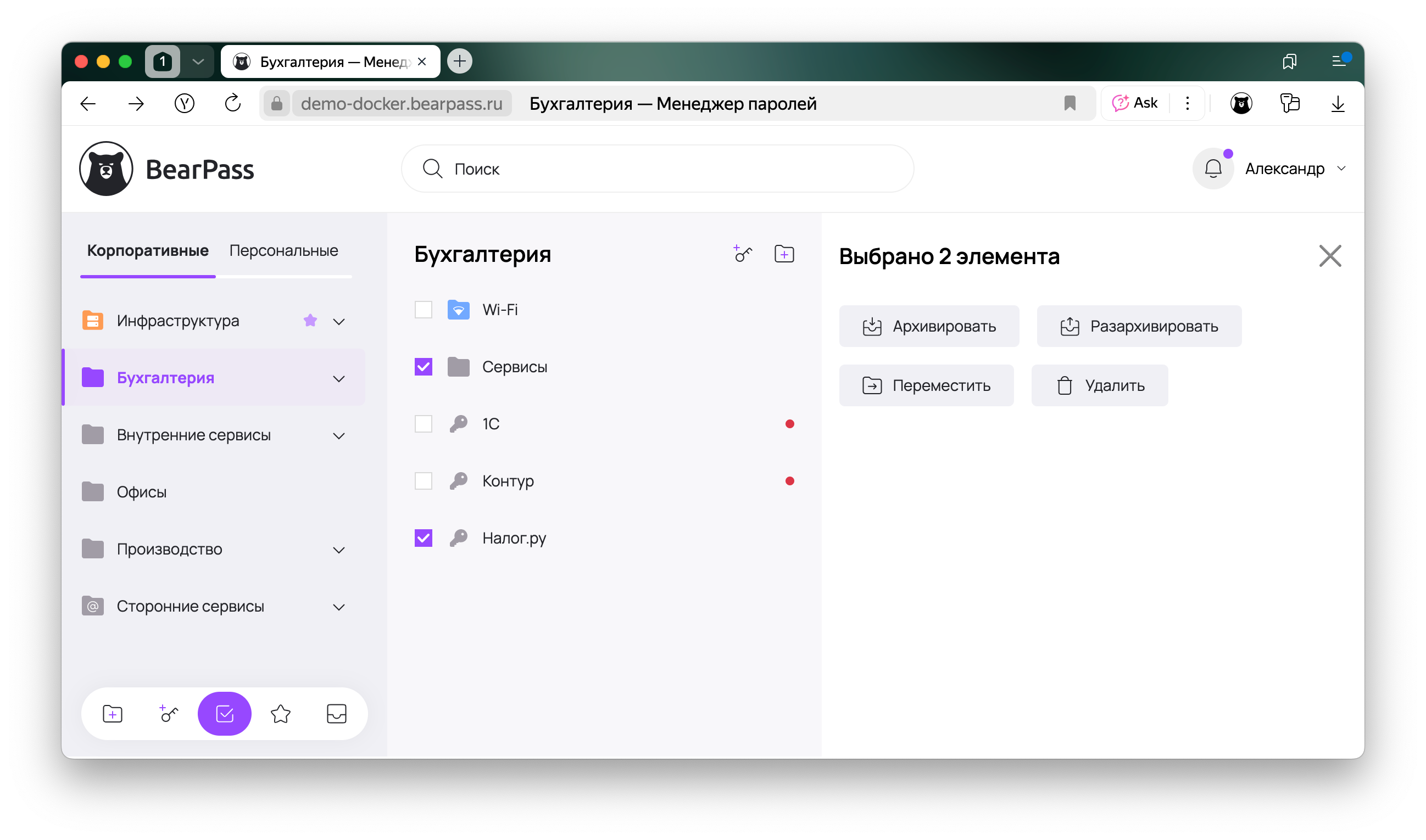
Task: Click add password icon beside Бухгалтерия heading
Action: coord(743,254)
